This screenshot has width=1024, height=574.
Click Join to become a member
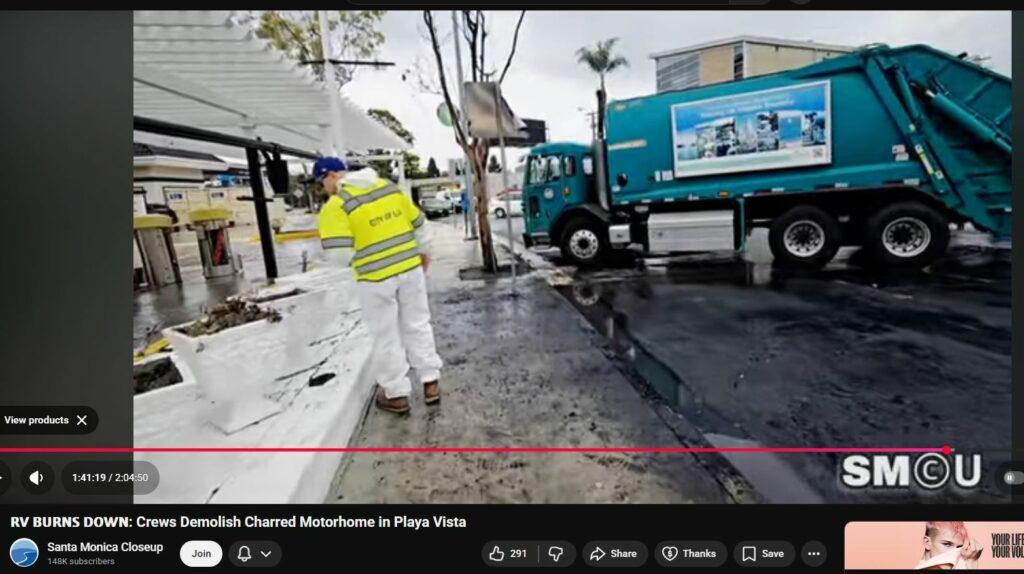(x=201, y=554)
